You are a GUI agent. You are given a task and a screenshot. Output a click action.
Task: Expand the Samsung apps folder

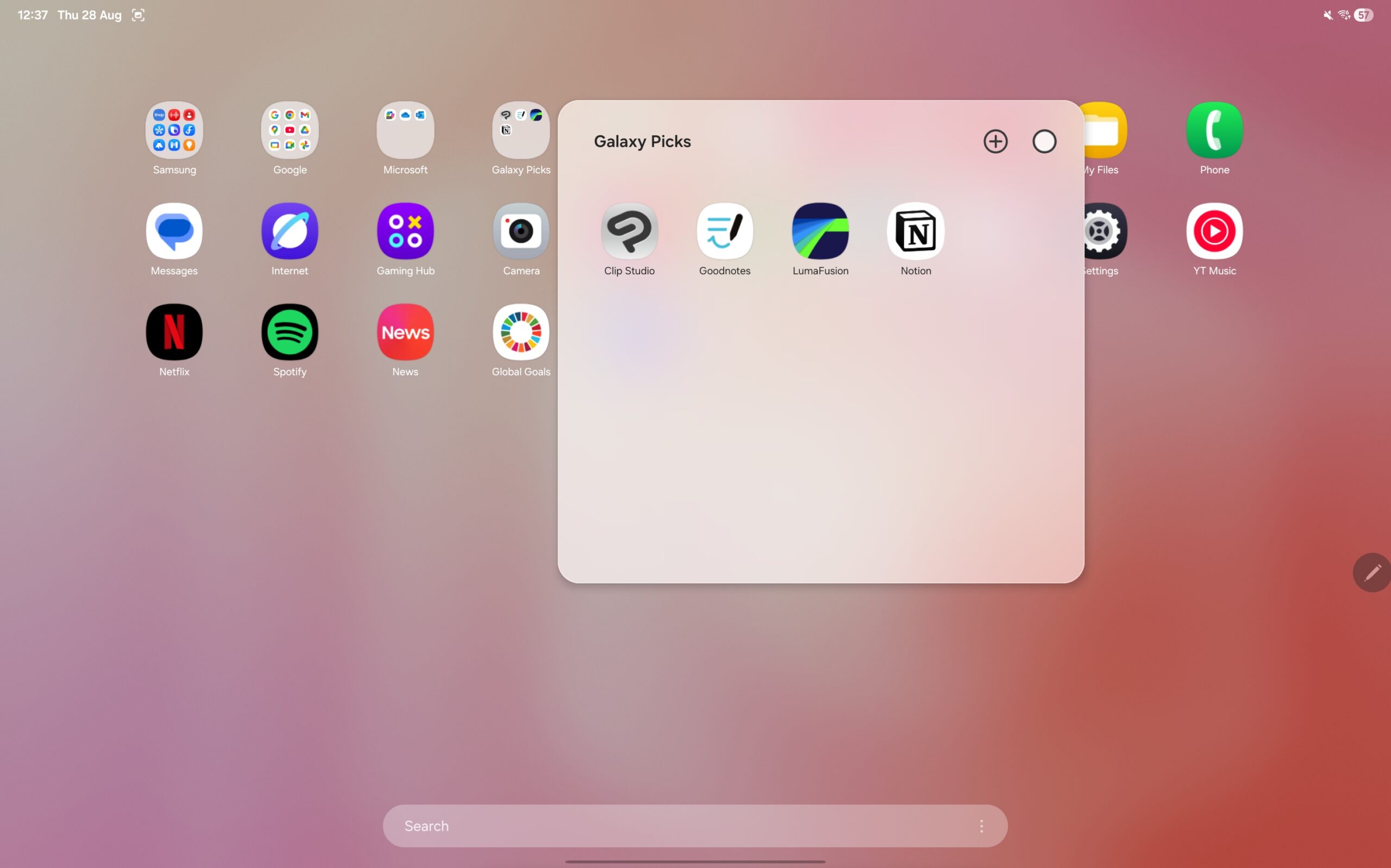174,130
